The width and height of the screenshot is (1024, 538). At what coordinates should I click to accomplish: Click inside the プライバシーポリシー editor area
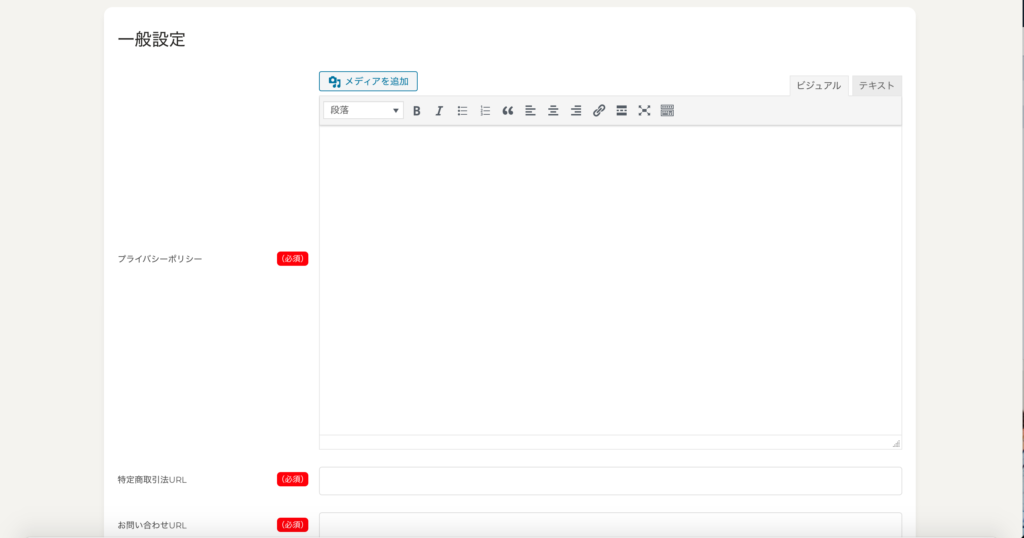tap(610, 280)
